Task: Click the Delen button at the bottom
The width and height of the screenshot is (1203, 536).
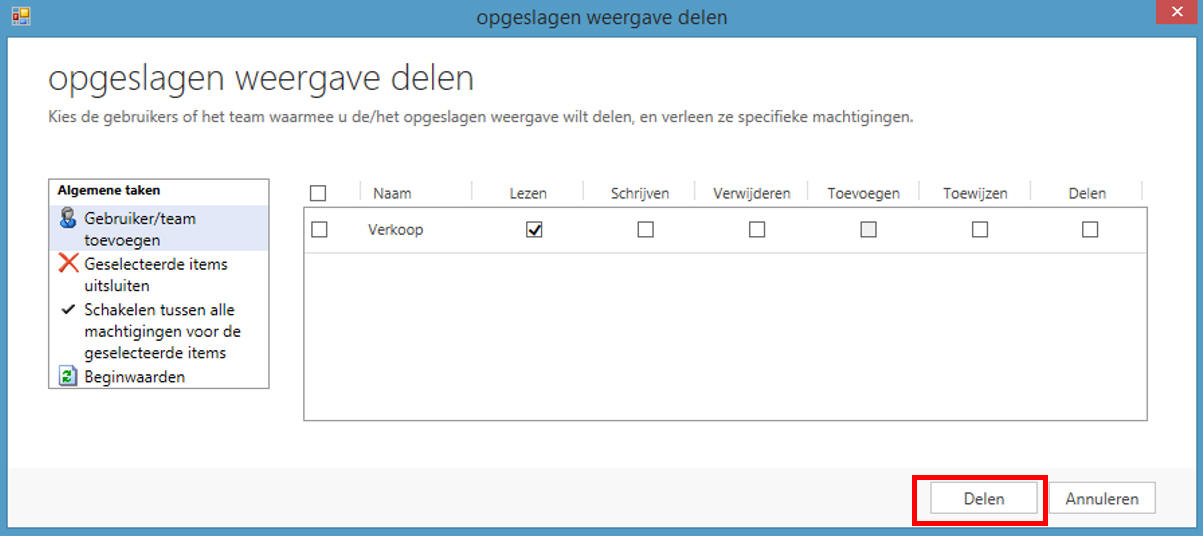Action: [983, 499]
